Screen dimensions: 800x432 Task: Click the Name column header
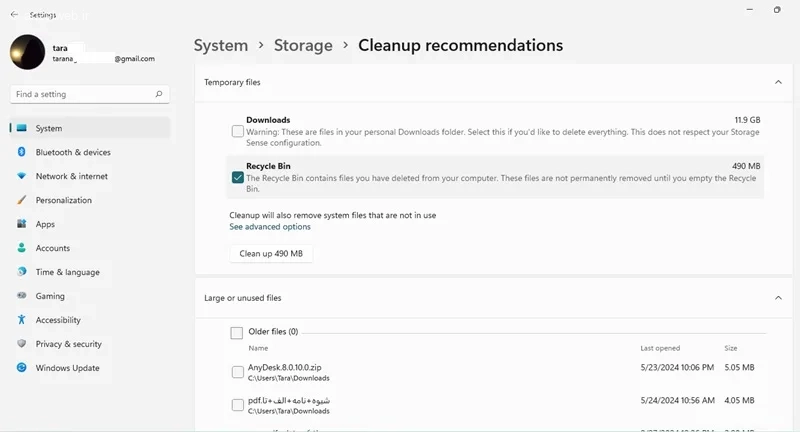click(x=258, y=348)
